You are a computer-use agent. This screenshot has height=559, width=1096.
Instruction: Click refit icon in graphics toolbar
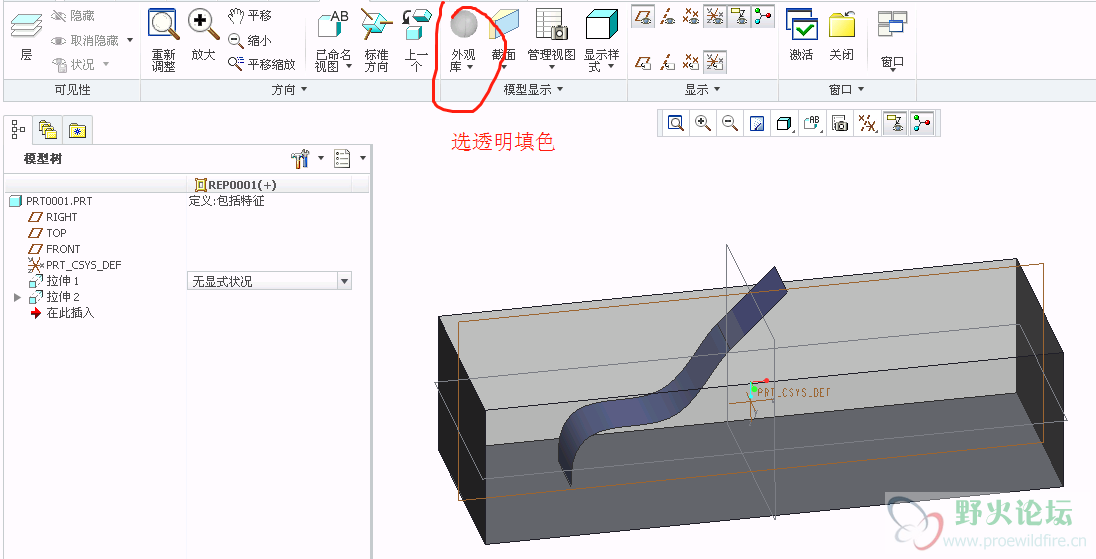coord(676,124)
